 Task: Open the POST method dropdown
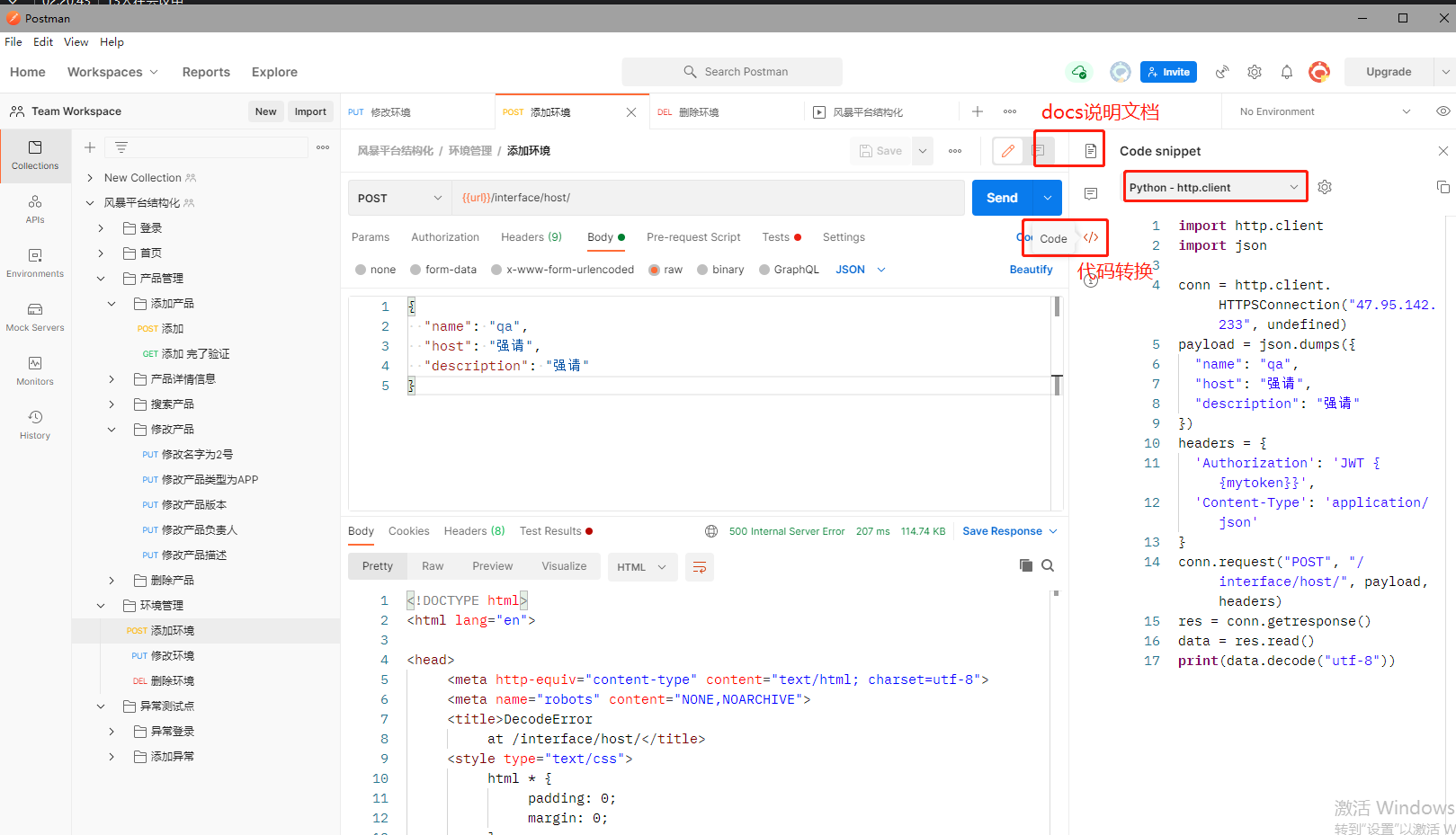coord(400,198)
